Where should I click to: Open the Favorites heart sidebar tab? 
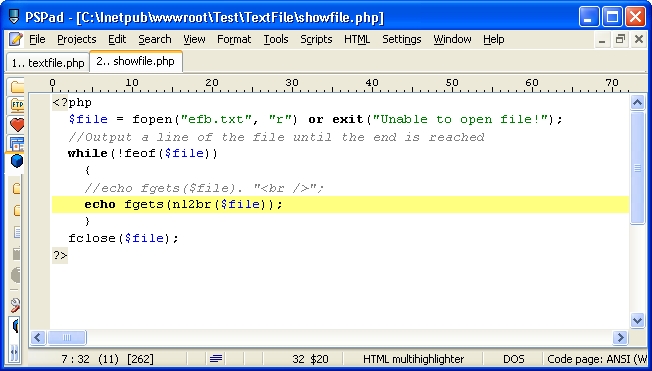tap(17, 124)
